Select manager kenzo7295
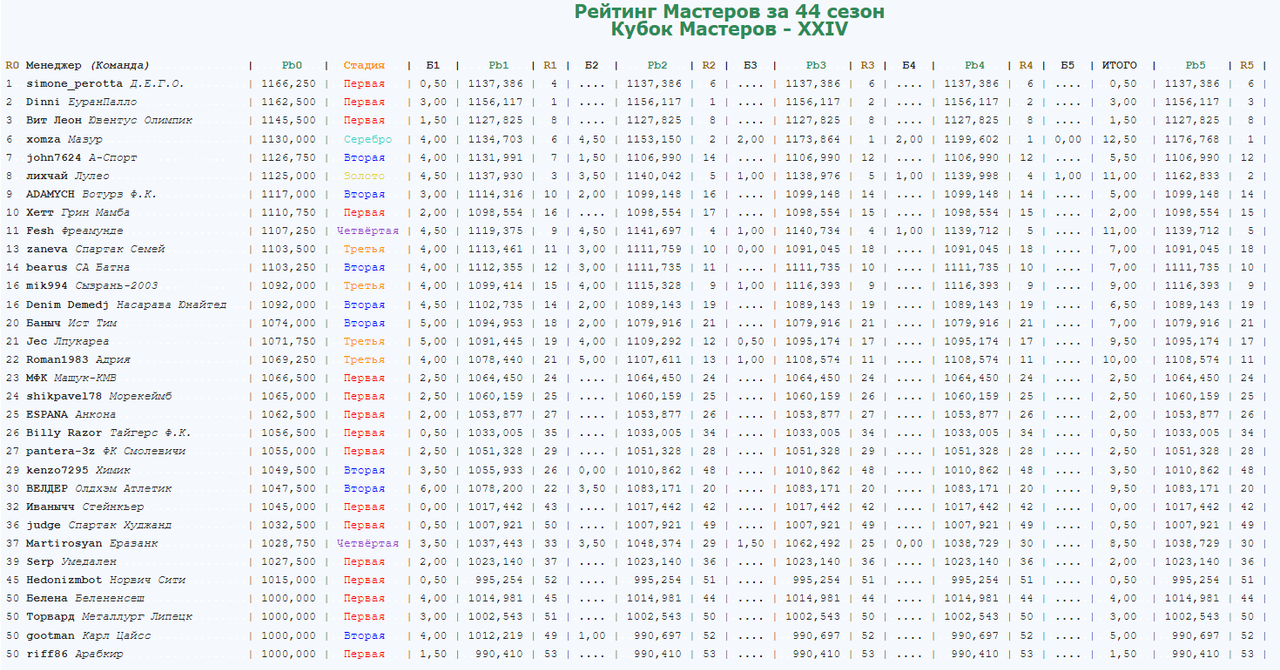Screen dimensions: 1280x670 point(58,469)
